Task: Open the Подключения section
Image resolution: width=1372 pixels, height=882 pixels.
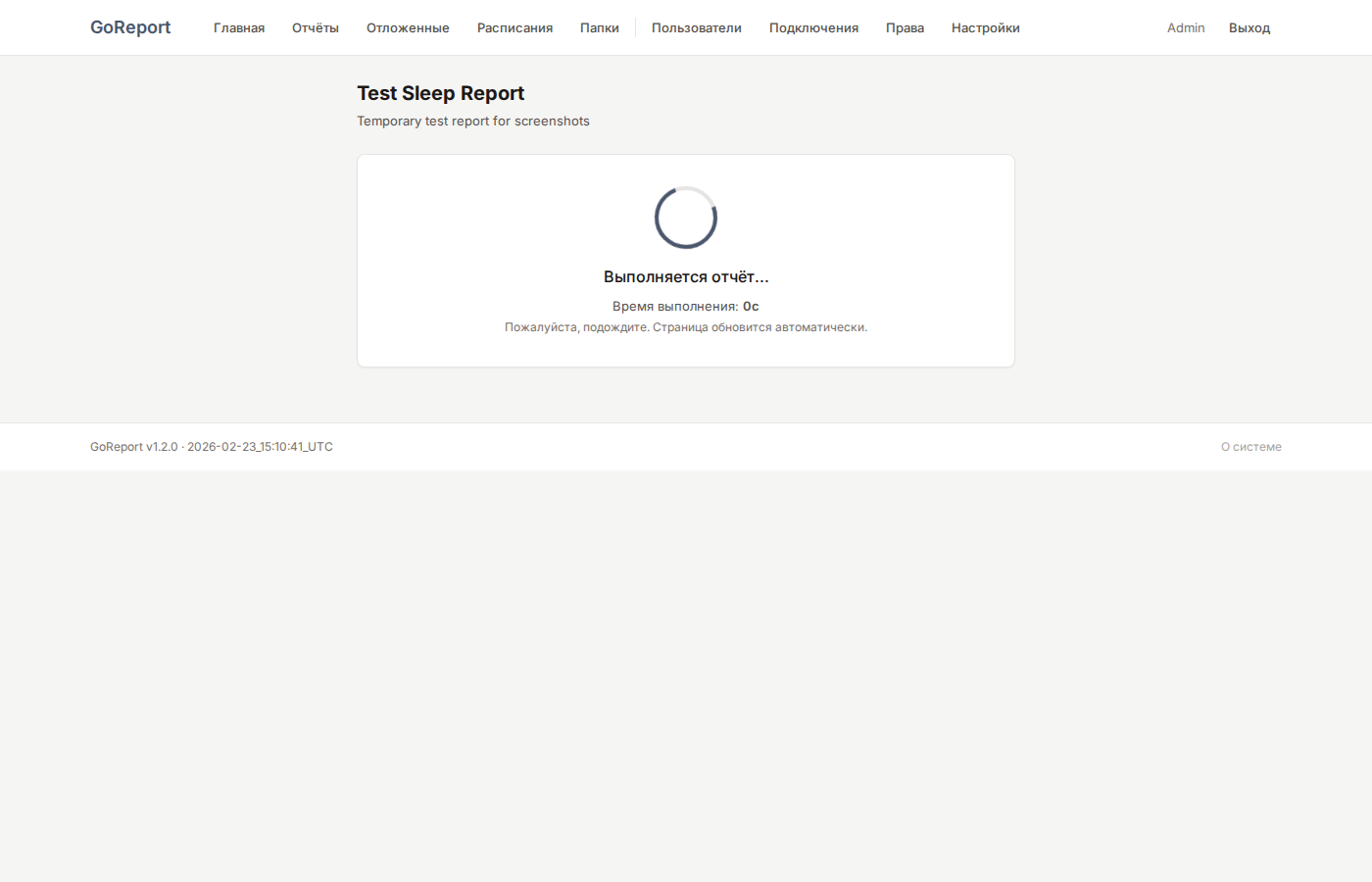Action: tap(813, 27)
